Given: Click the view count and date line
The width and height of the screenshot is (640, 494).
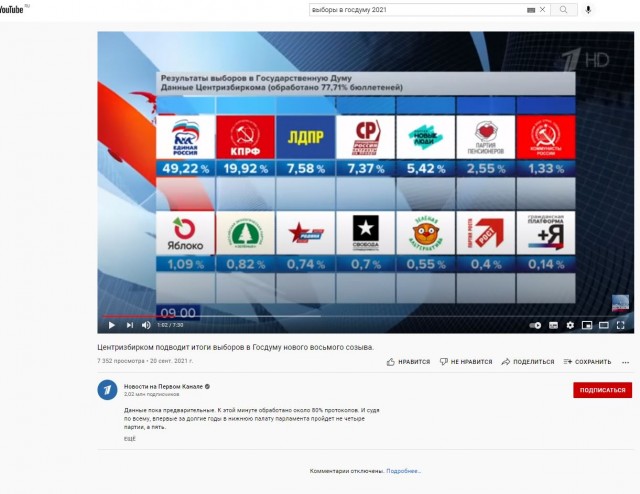Looking at the screenshot, I should (145, 361).
